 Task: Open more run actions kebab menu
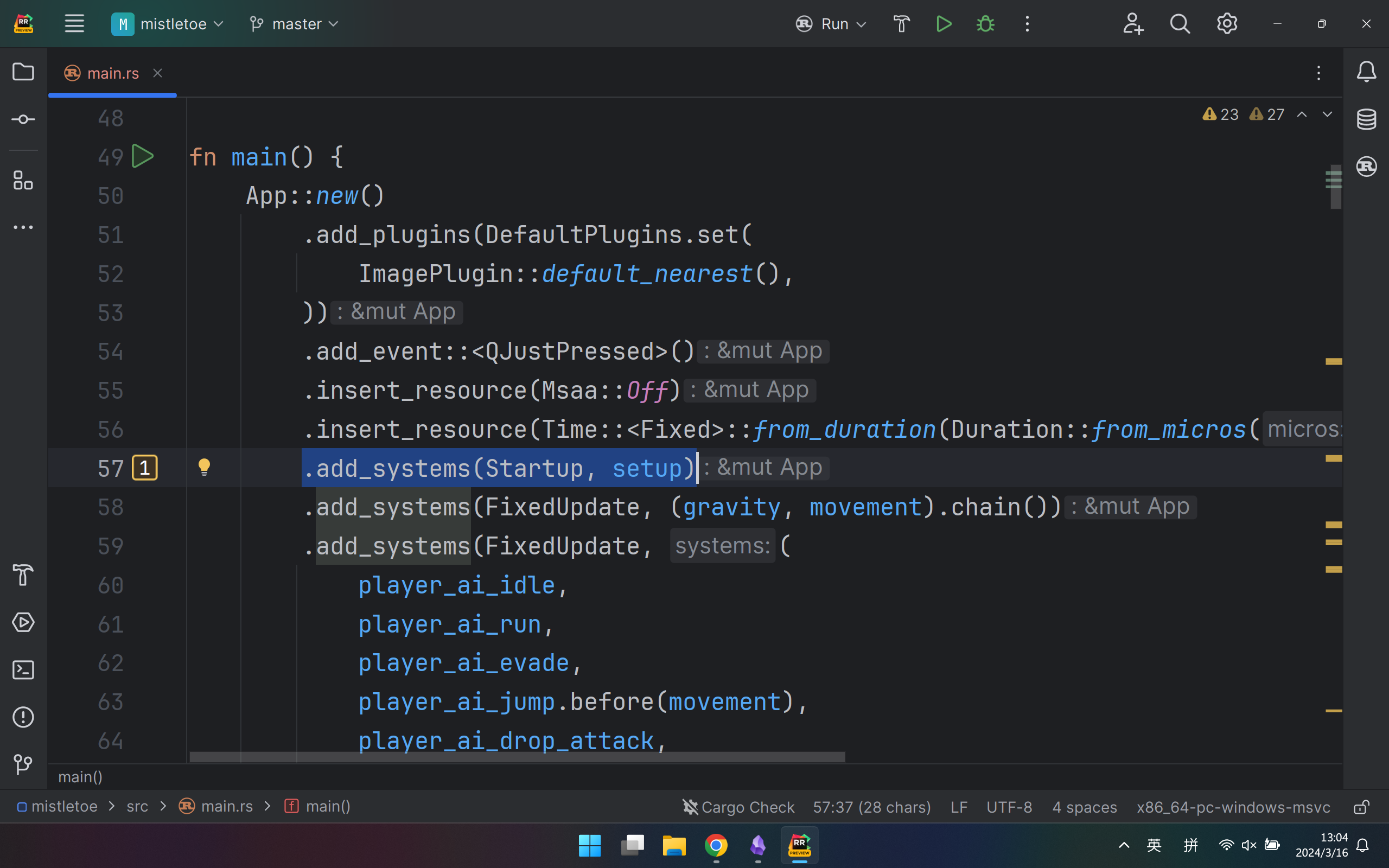pos(1028,23)
